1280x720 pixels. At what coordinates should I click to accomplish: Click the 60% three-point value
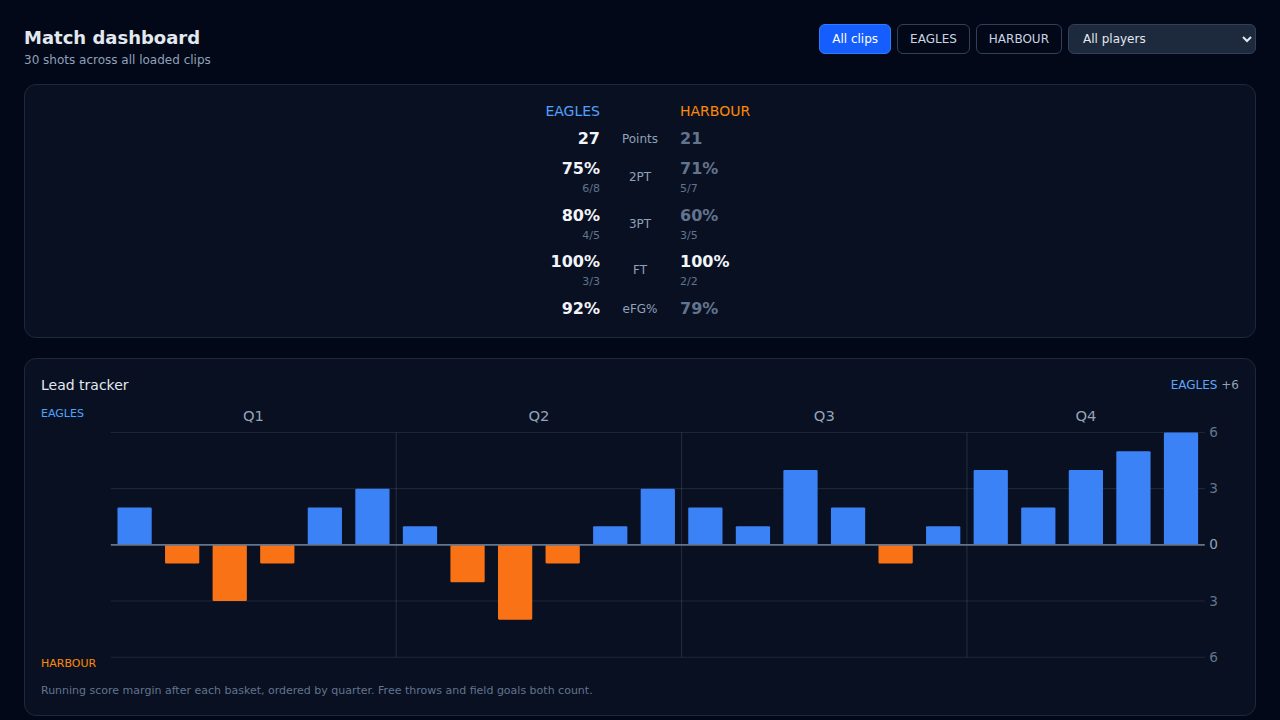[x=699, y=215]
